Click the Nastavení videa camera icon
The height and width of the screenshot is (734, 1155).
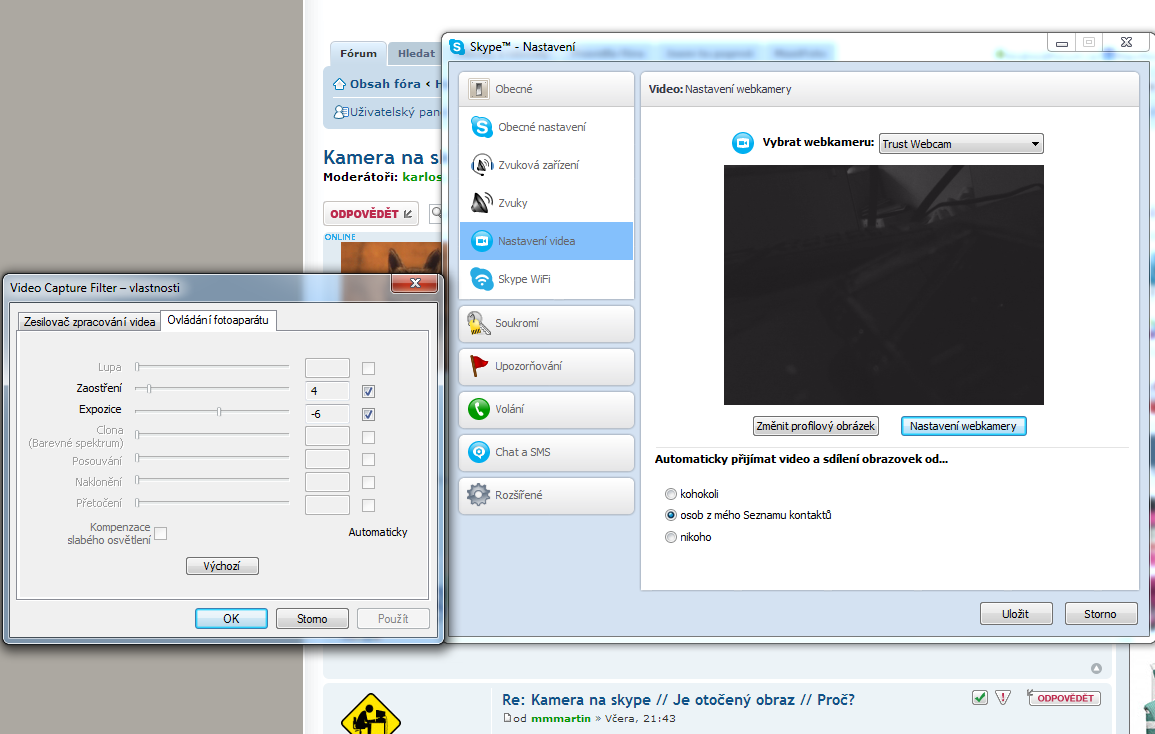[482, 241]
